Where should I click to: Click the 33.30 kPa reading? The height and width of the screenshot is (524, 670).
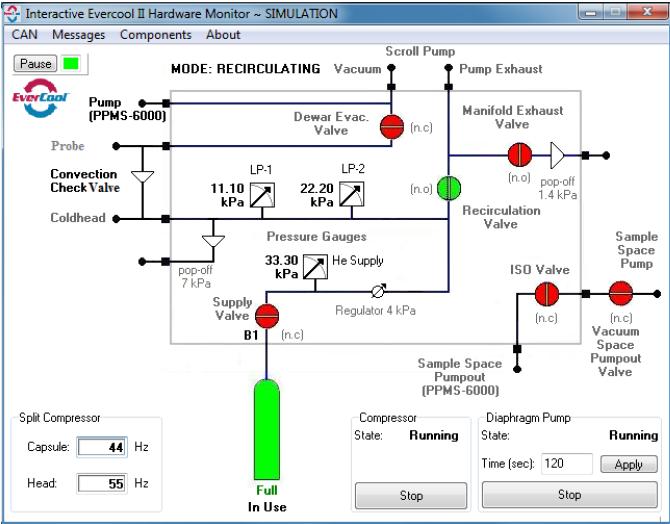pos(282,267)
